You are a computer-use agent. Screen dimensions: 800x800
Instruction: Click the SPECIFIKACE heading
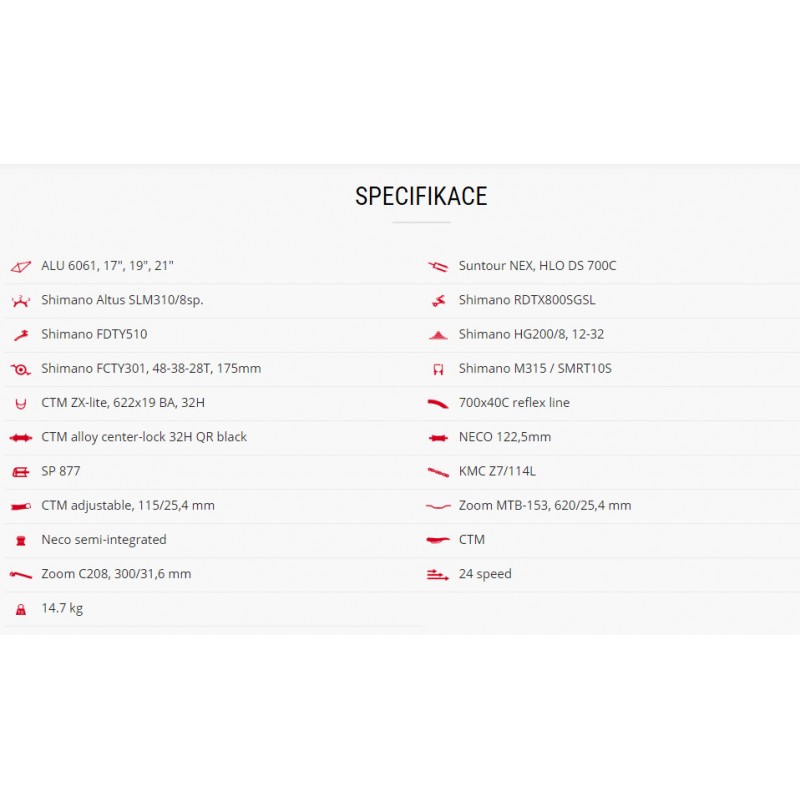pyautogui.click(x=421, y=196)
